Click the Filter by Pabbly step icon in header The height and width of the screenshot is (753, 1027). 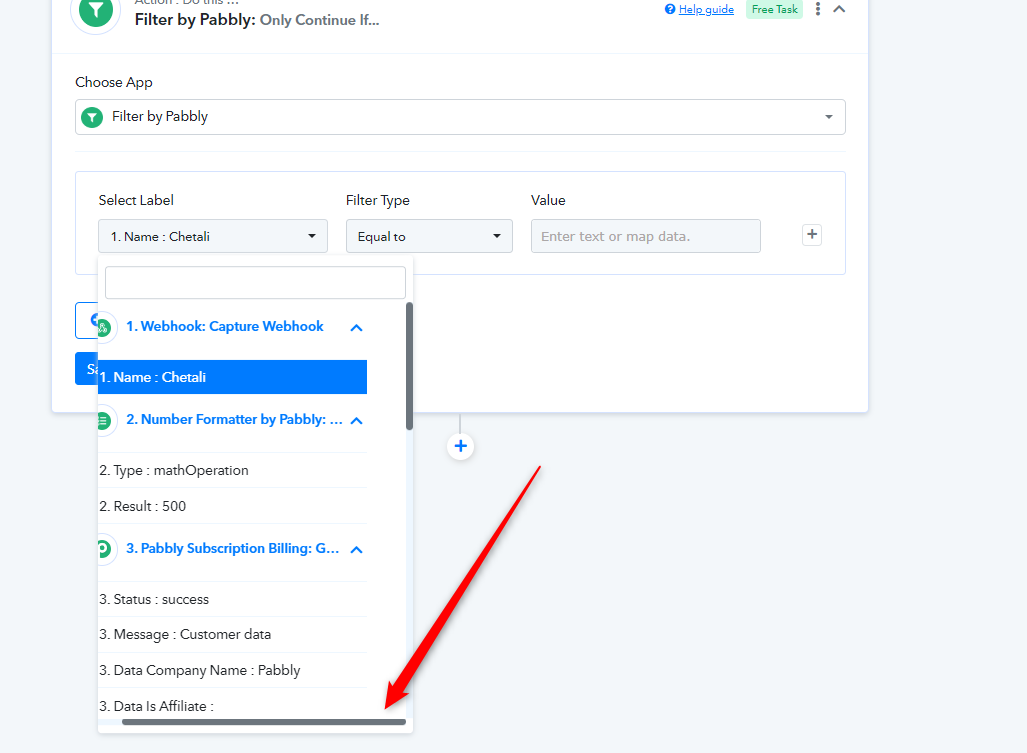coord(96,10)
